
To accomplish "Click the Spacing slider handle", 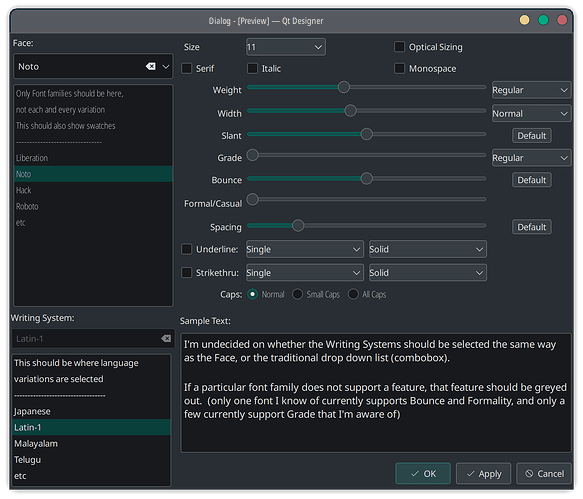I will pos(298,225).
